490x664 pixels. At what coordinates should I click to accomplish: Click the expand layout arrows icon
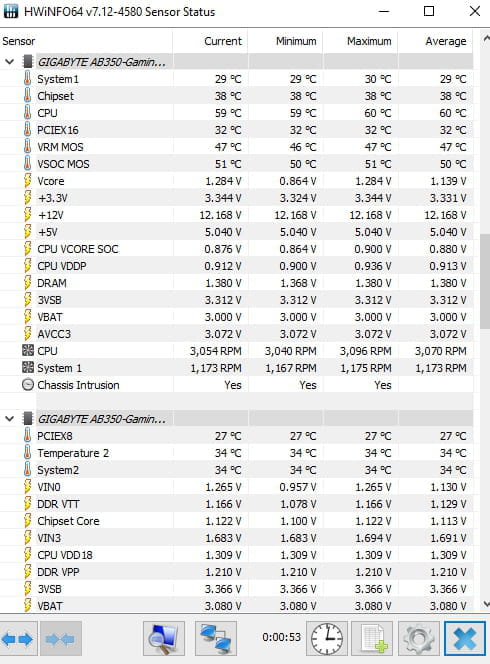pos(18,638)
